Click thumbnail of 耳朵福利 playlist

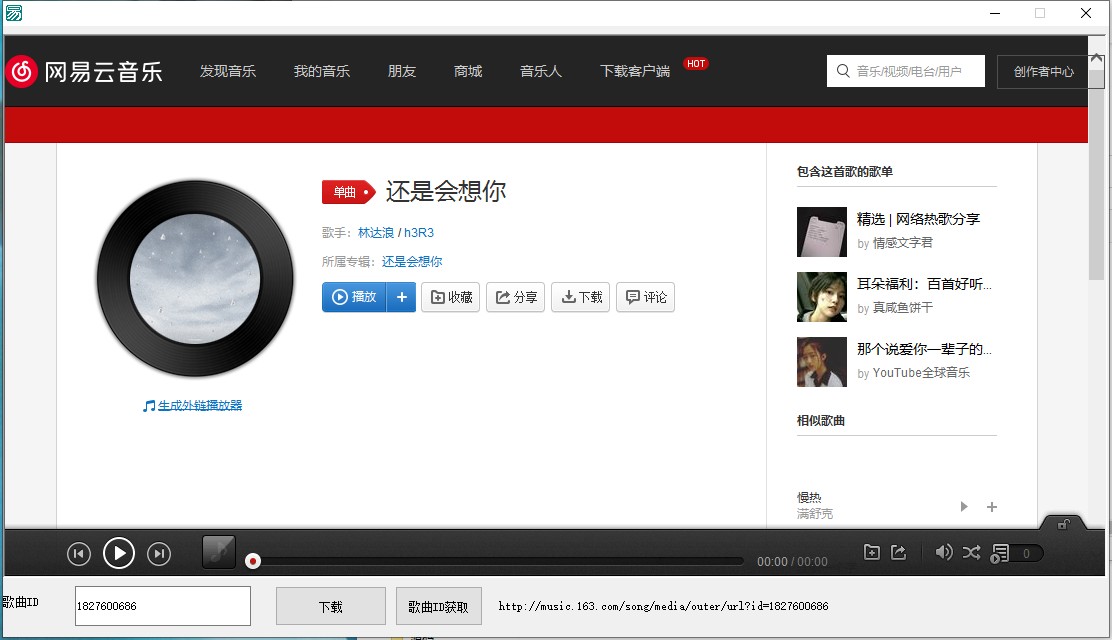pos(822,297)
